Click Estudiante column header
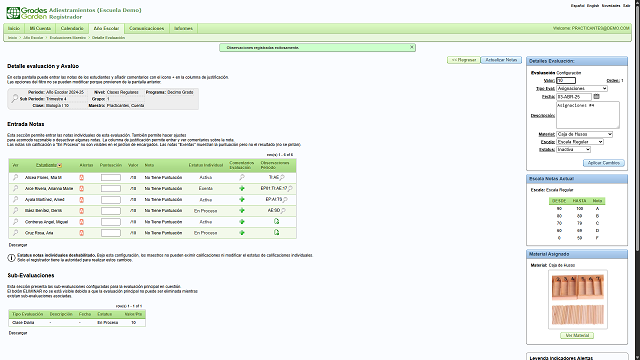Screen dimensions: 640x360 (46, 165)
